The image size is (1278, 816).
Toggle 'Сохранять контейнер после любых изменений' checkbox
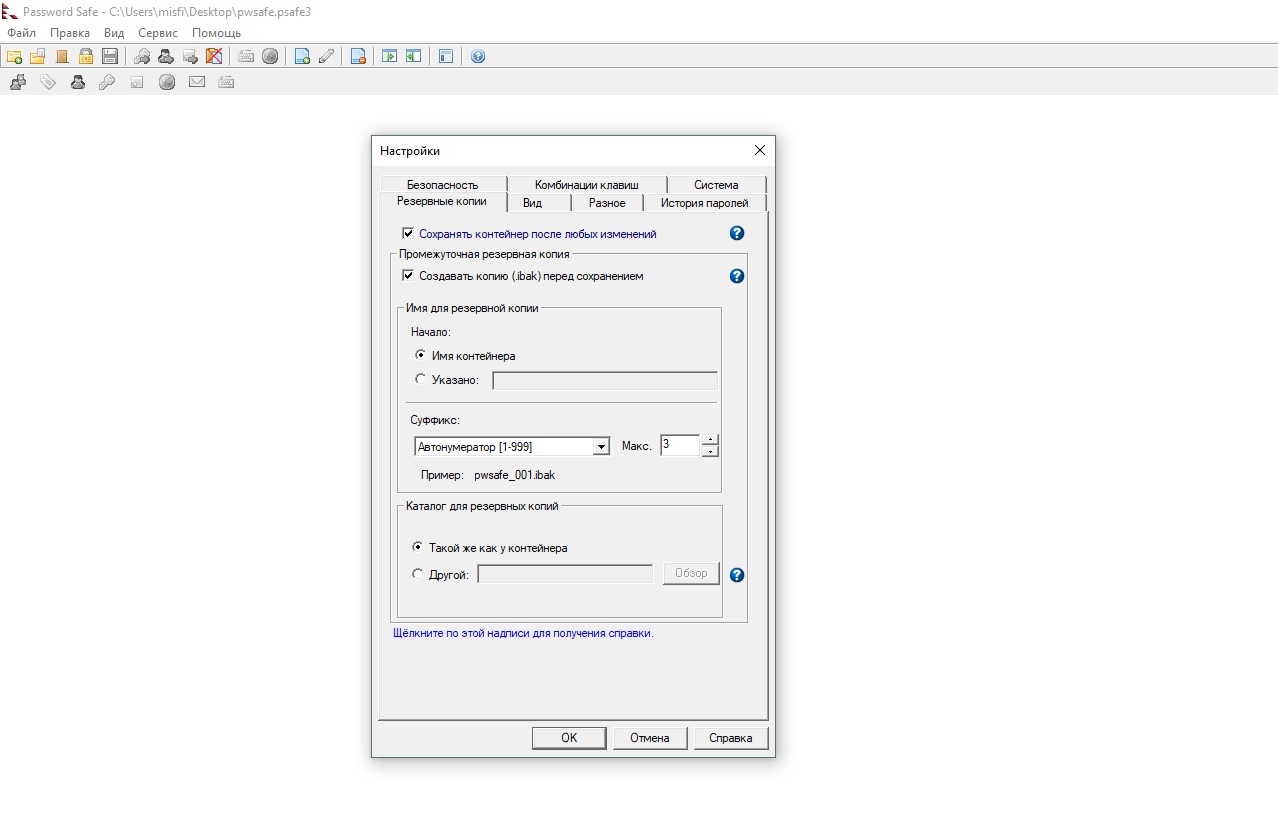pyautogui.click(x=408, y=233)
